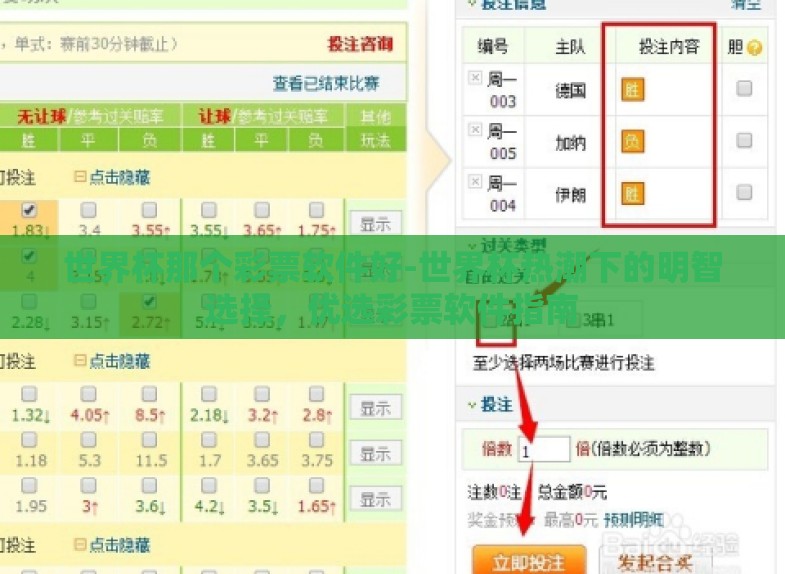Collapse 点击隐藏 above the 1.32 odds row
This screenshot has height=574, width=785.
tap(113, 361)
